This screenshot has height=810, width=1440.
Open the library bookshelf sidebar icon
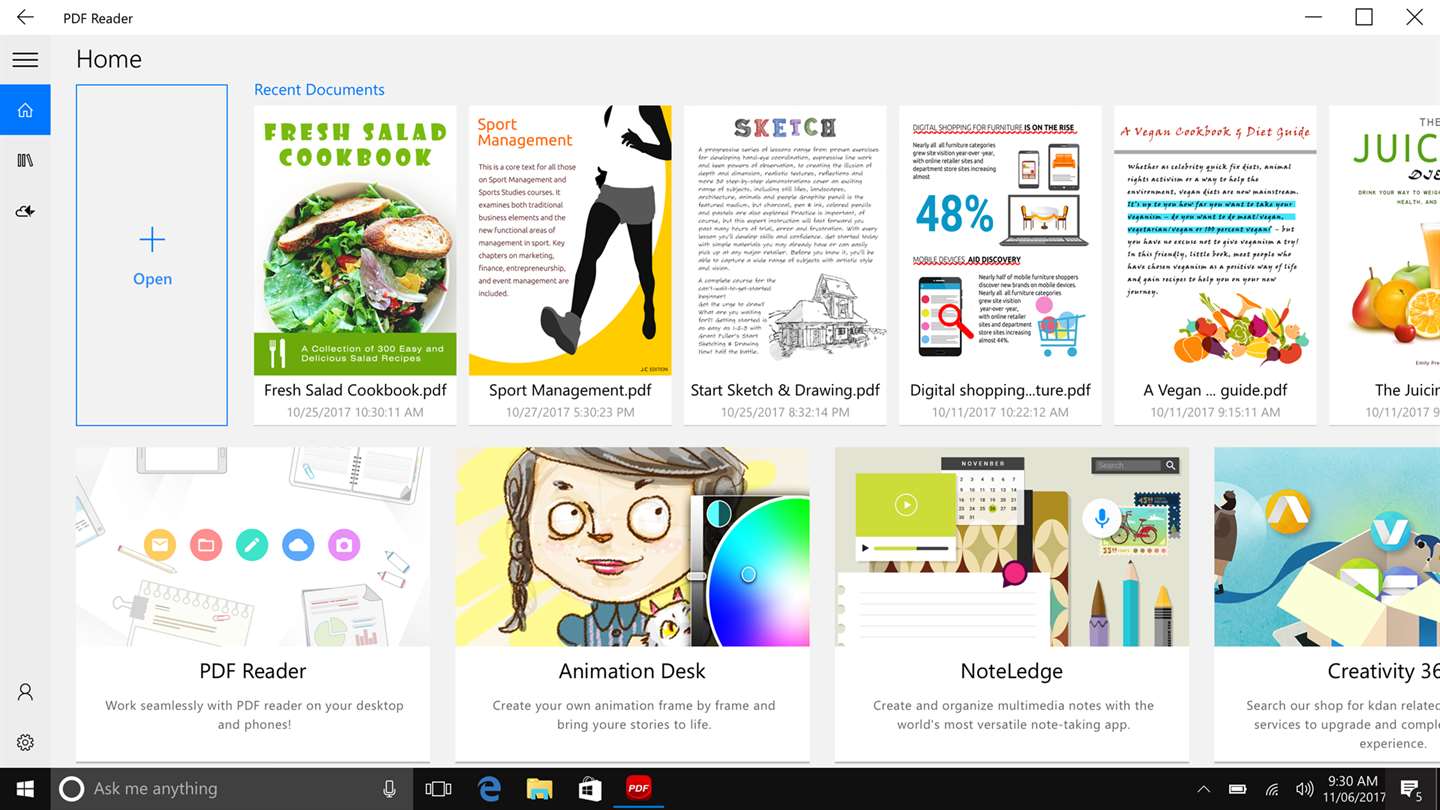click(x=25, y=160)
